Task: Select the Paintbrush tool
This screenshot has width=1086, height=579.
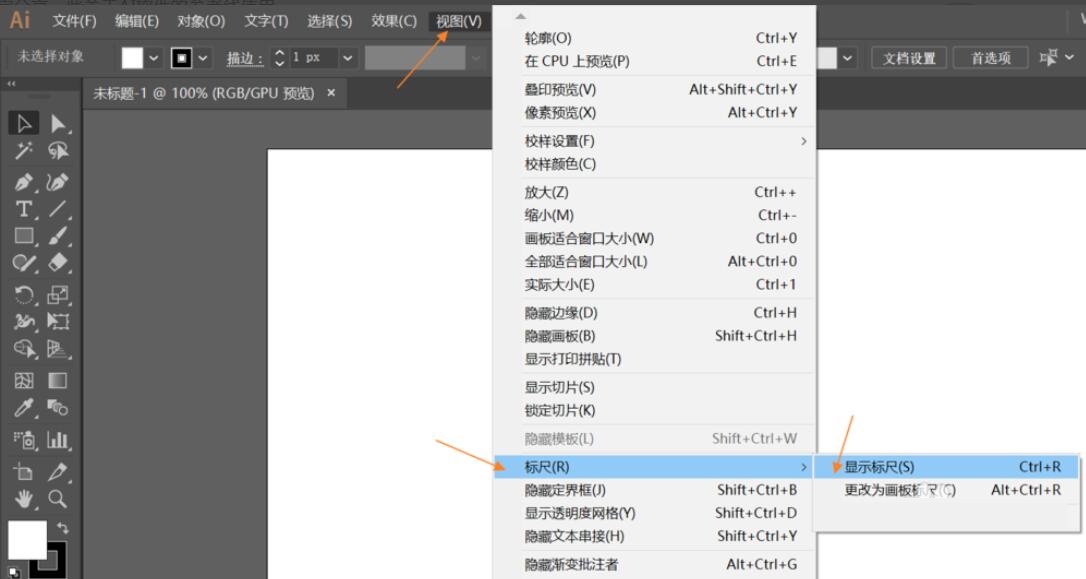Action: pos(58,235)
